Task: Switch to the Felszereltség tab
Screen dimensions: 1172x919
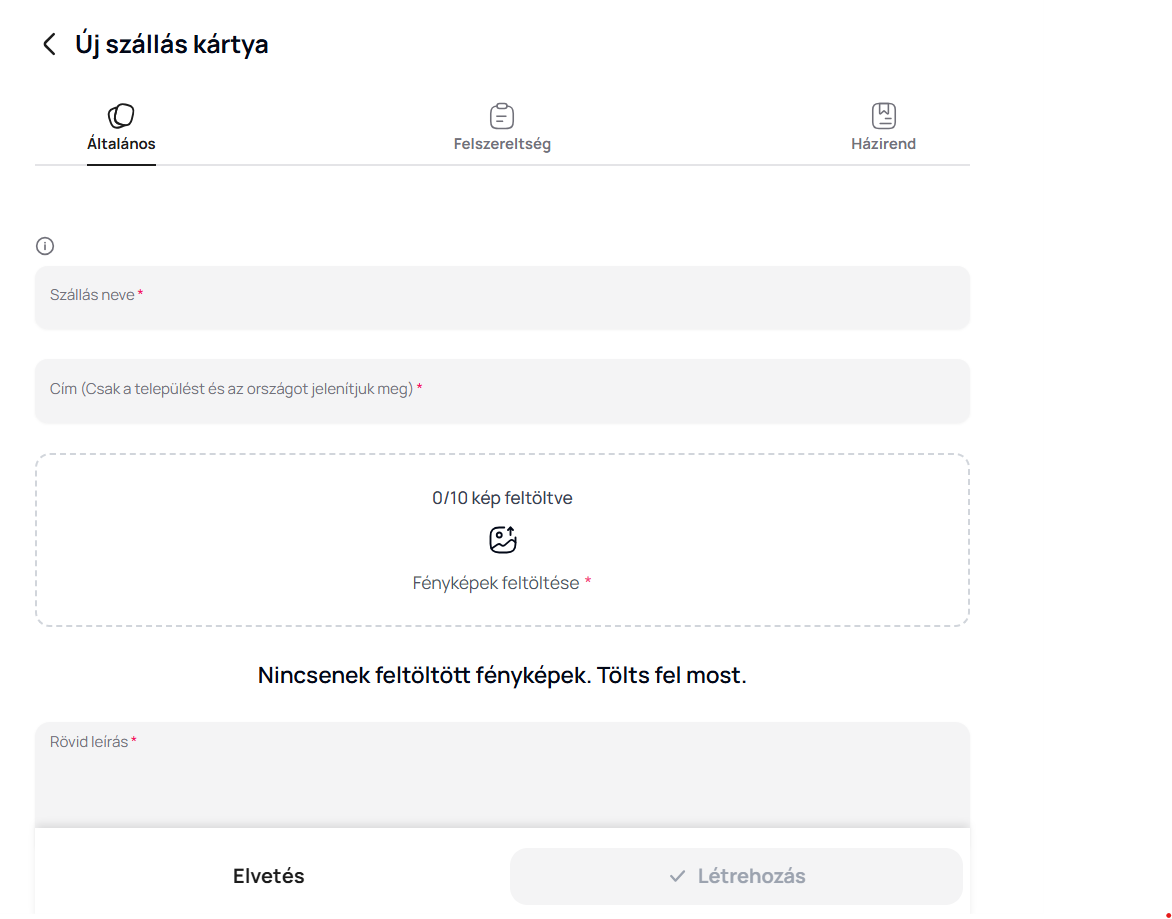Action: point(502,144)
